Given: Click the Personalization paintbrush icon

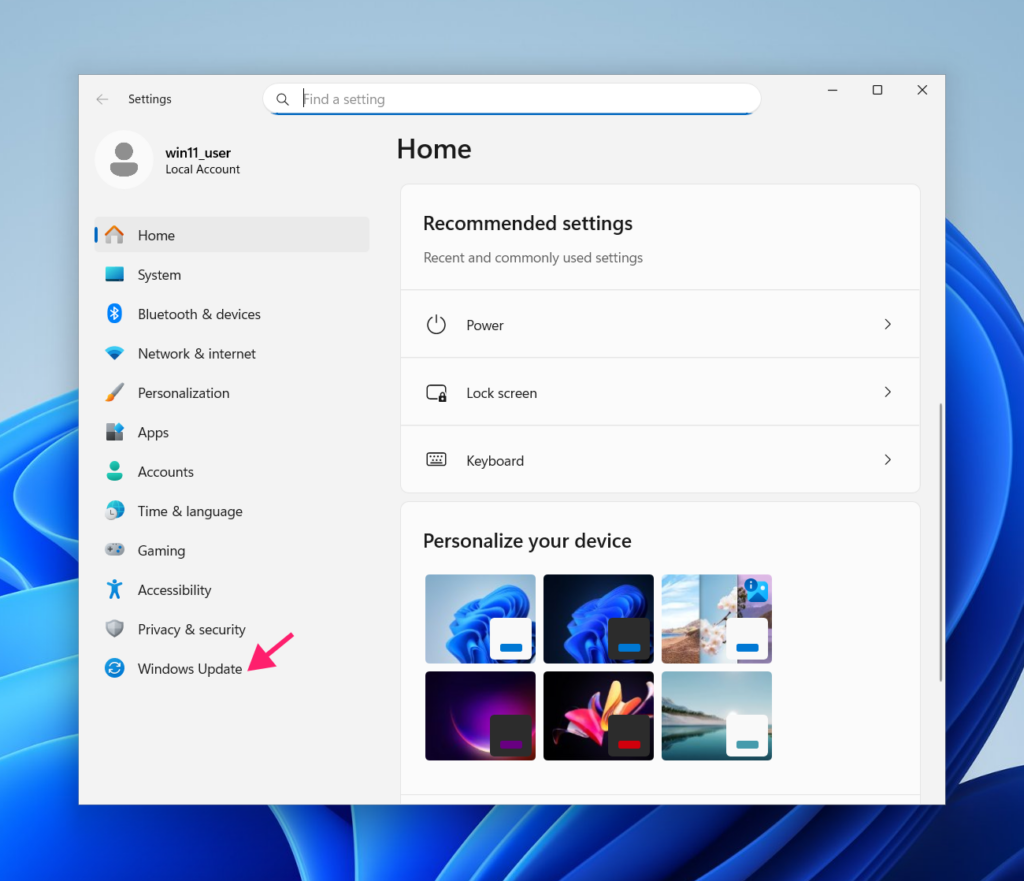Looking at the screenshot, I should [114, 392].
